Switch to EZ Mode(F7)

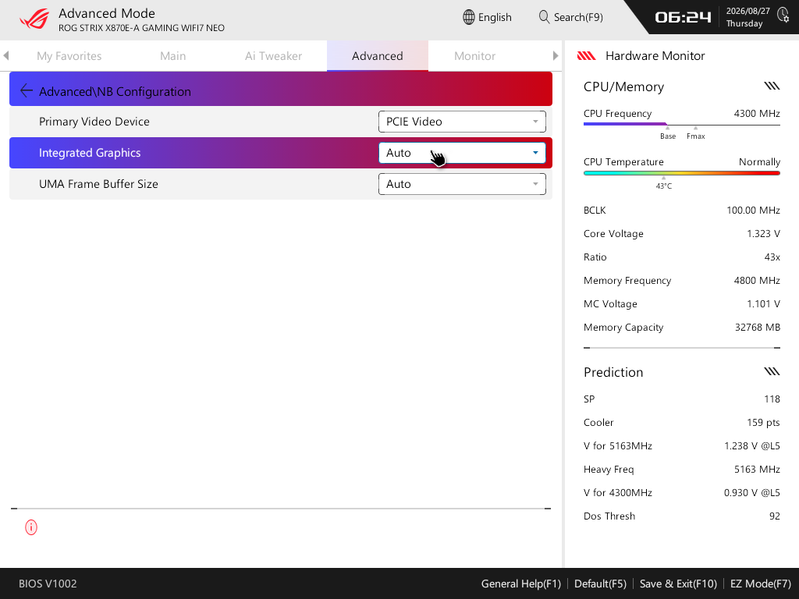coord(760,584)
